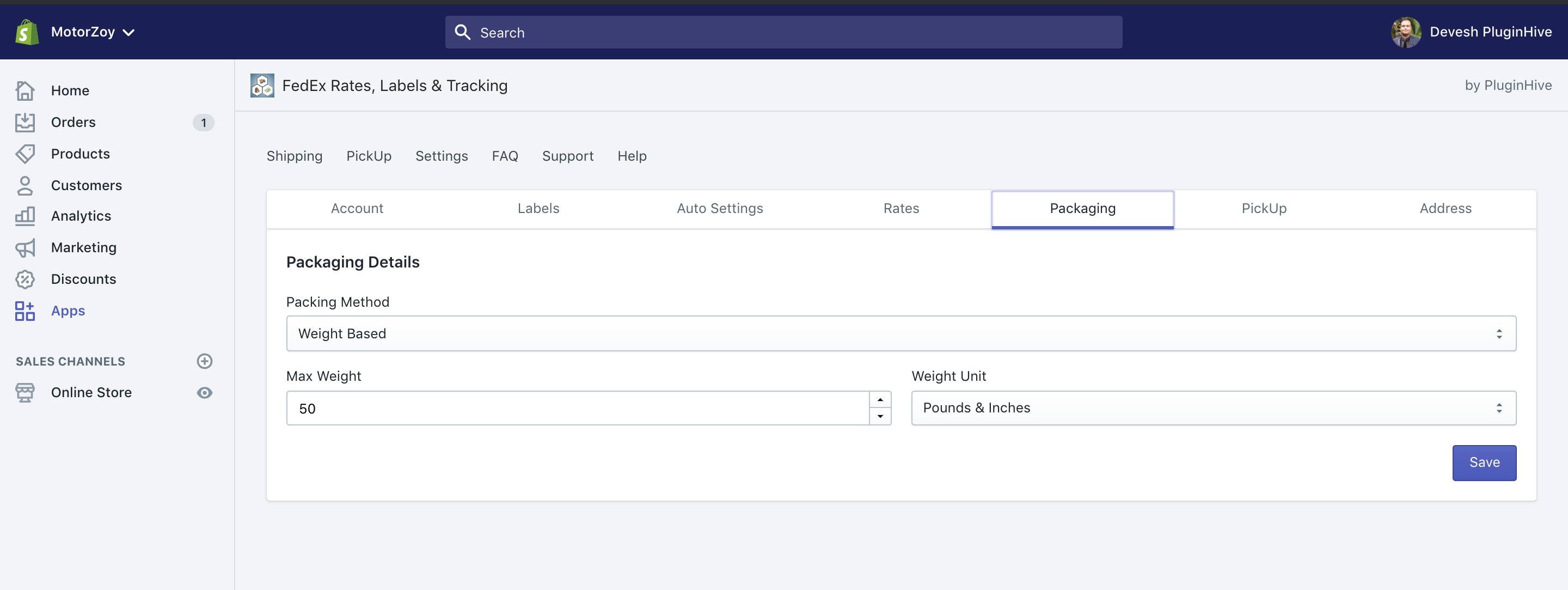Open Products in the sidebar
The height and width of the screenshot is (590, 1568).
tap(81, 154)
